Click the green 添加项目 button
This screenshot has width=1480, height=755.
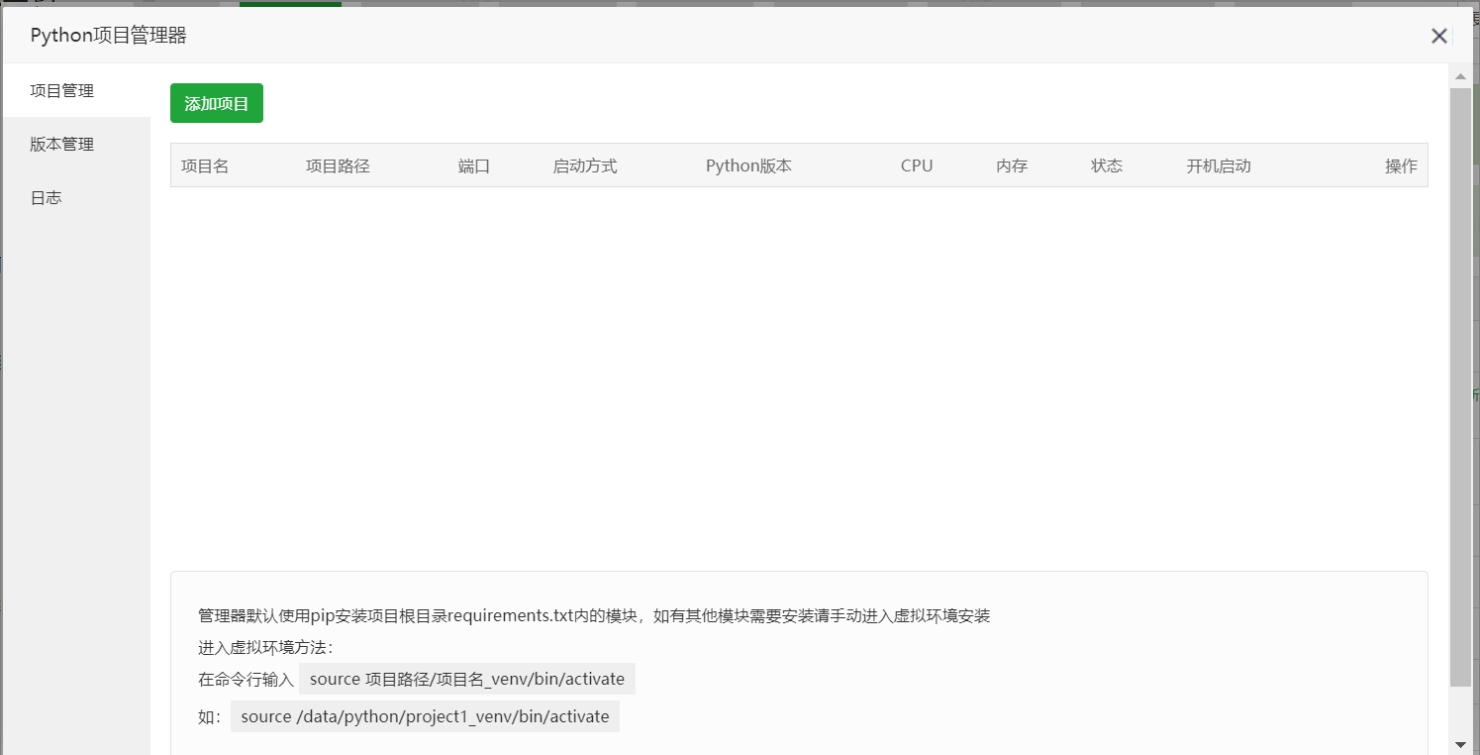(x=216, y=102)
